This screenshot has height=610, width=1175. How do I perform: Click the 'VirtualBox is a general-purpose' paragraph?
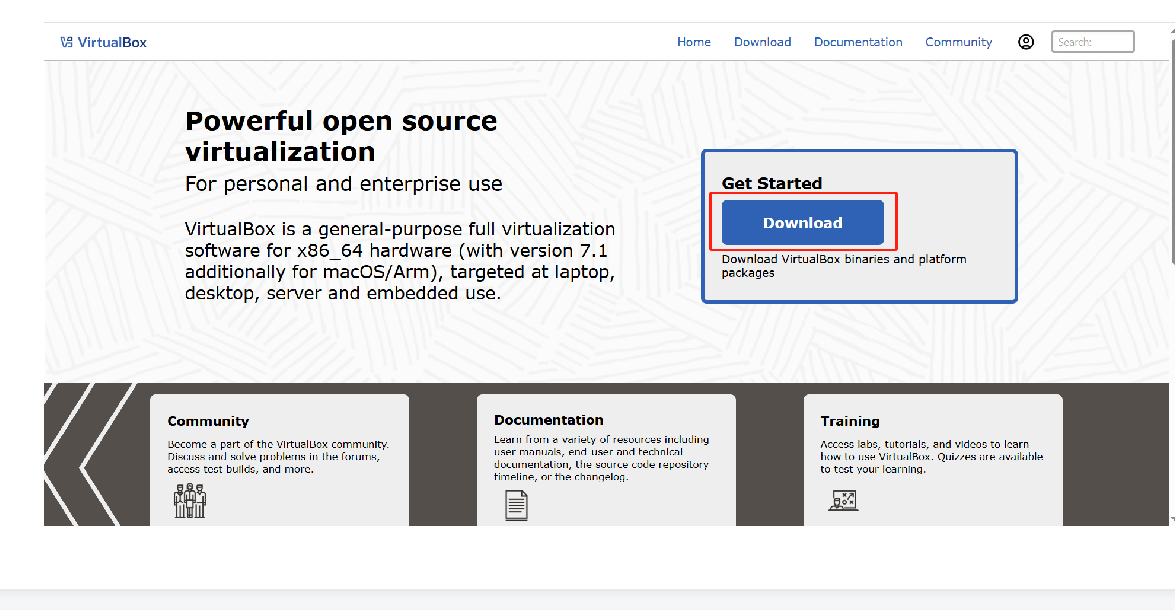pos(400,261)
